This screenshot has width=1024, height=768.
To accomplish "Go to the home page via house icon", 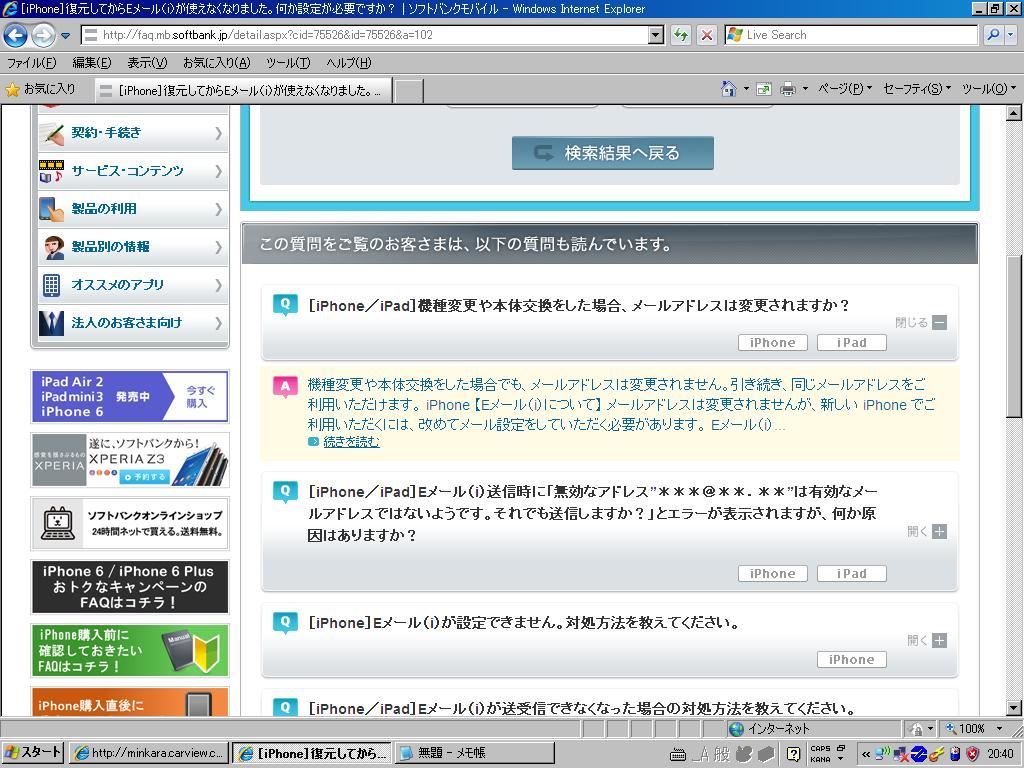I will click(x=729, y=89).
